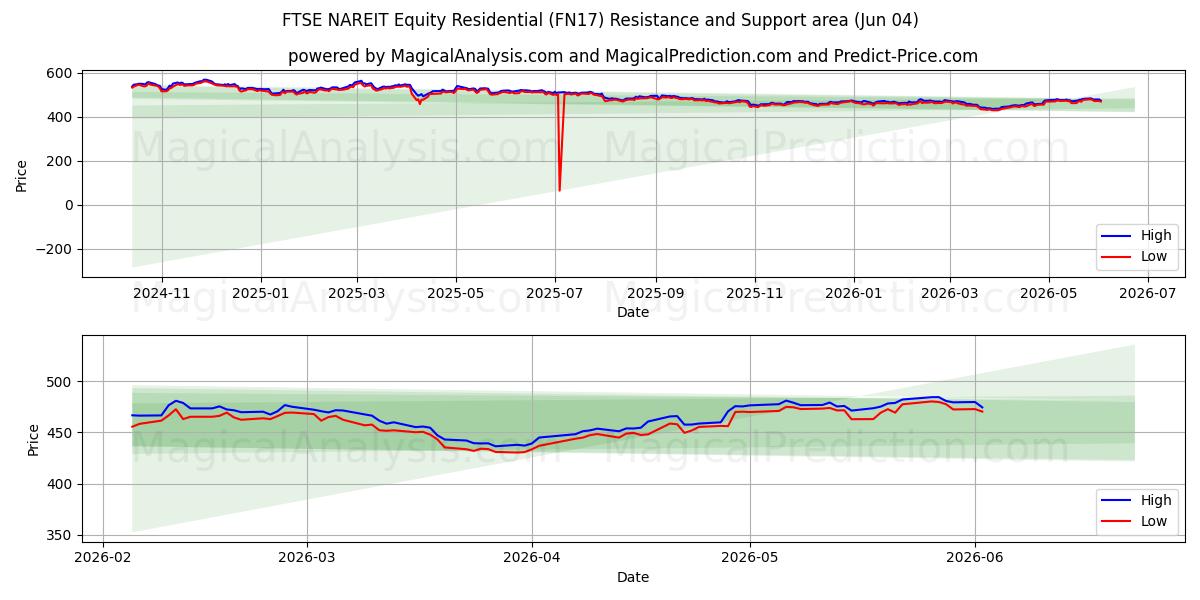This screenshot has width=1200, height=600.
Task: Click the chart title mentioning FTSE NAREIT Equity Residential
Action: pos(600,20)
